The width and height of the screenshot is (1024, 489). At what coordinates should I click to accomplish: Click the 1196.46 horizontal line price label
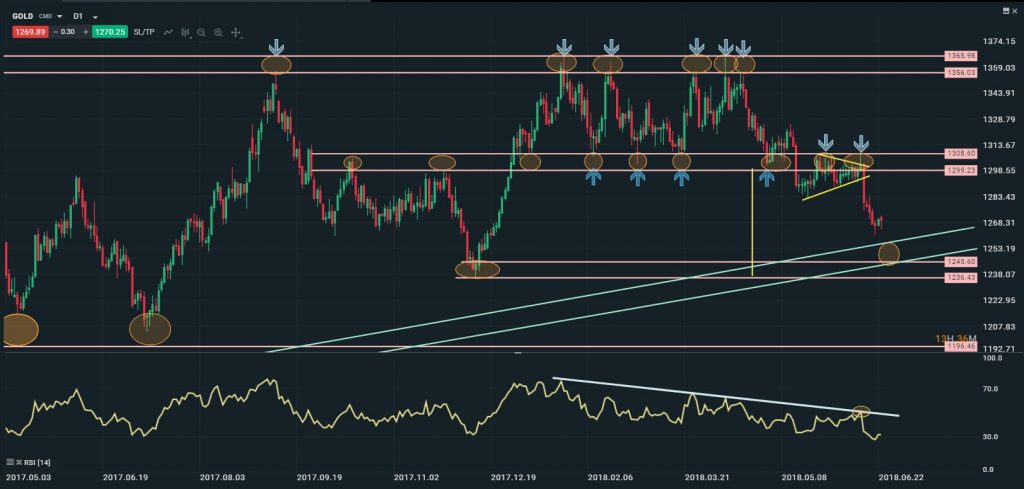coord(960,347)
